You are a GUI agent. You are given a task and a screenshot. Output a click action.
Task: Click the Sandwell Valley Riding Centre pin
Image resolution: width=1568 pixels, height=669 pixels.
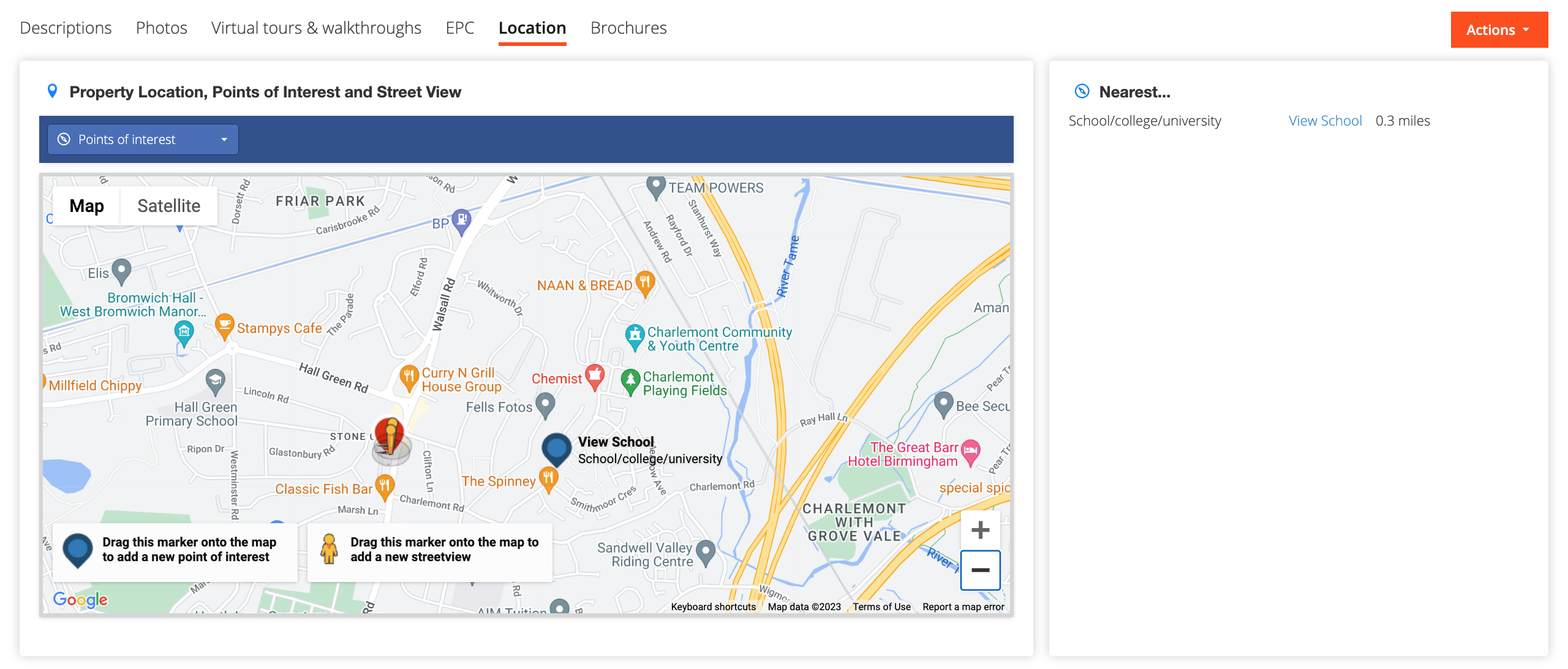point(706,553)
